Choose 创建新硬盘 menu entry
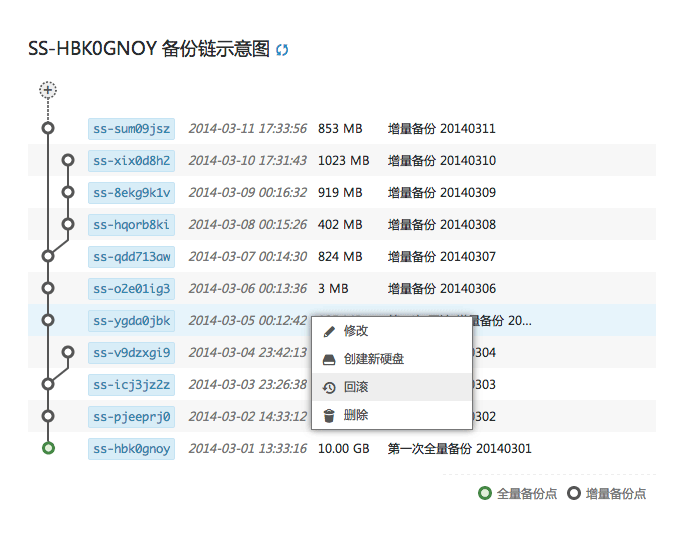 [374, 359]
